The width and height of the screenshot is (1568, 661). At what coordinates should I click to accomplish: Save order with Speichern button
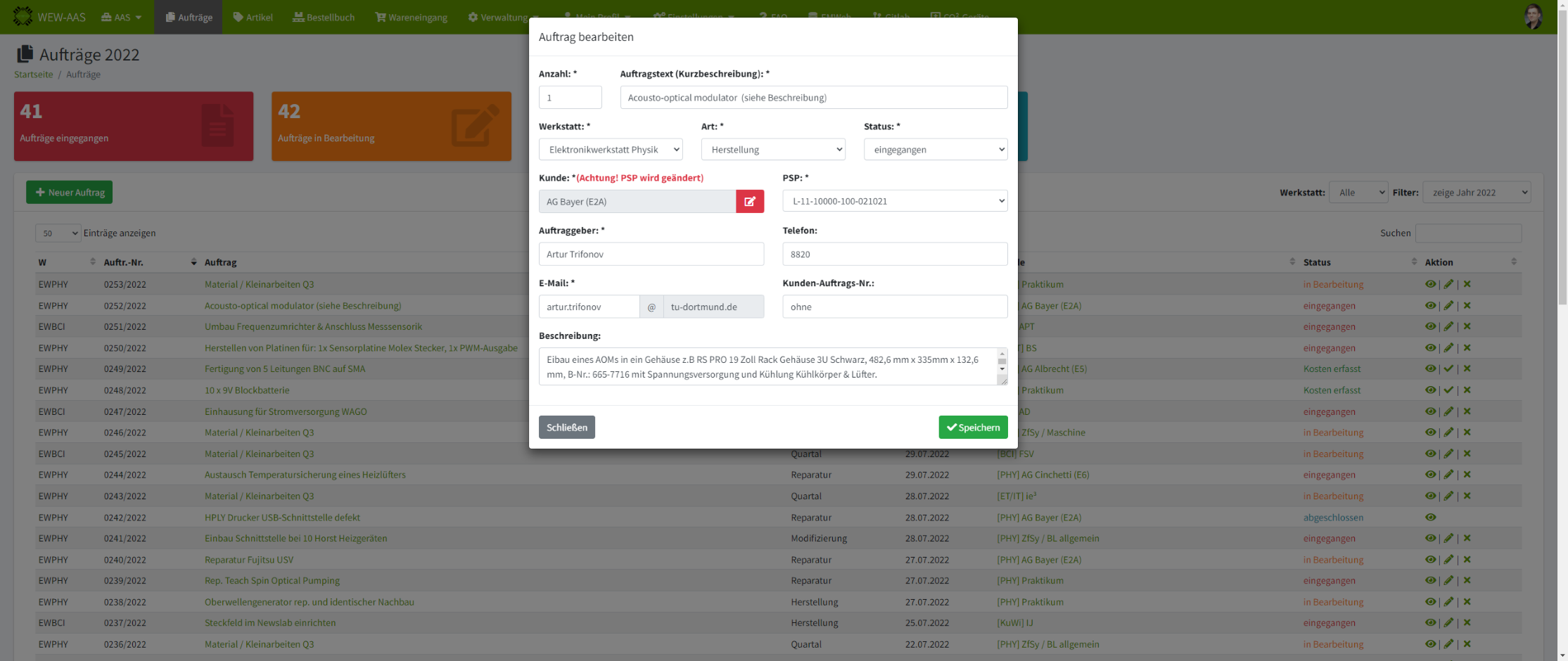click(973, 428)
